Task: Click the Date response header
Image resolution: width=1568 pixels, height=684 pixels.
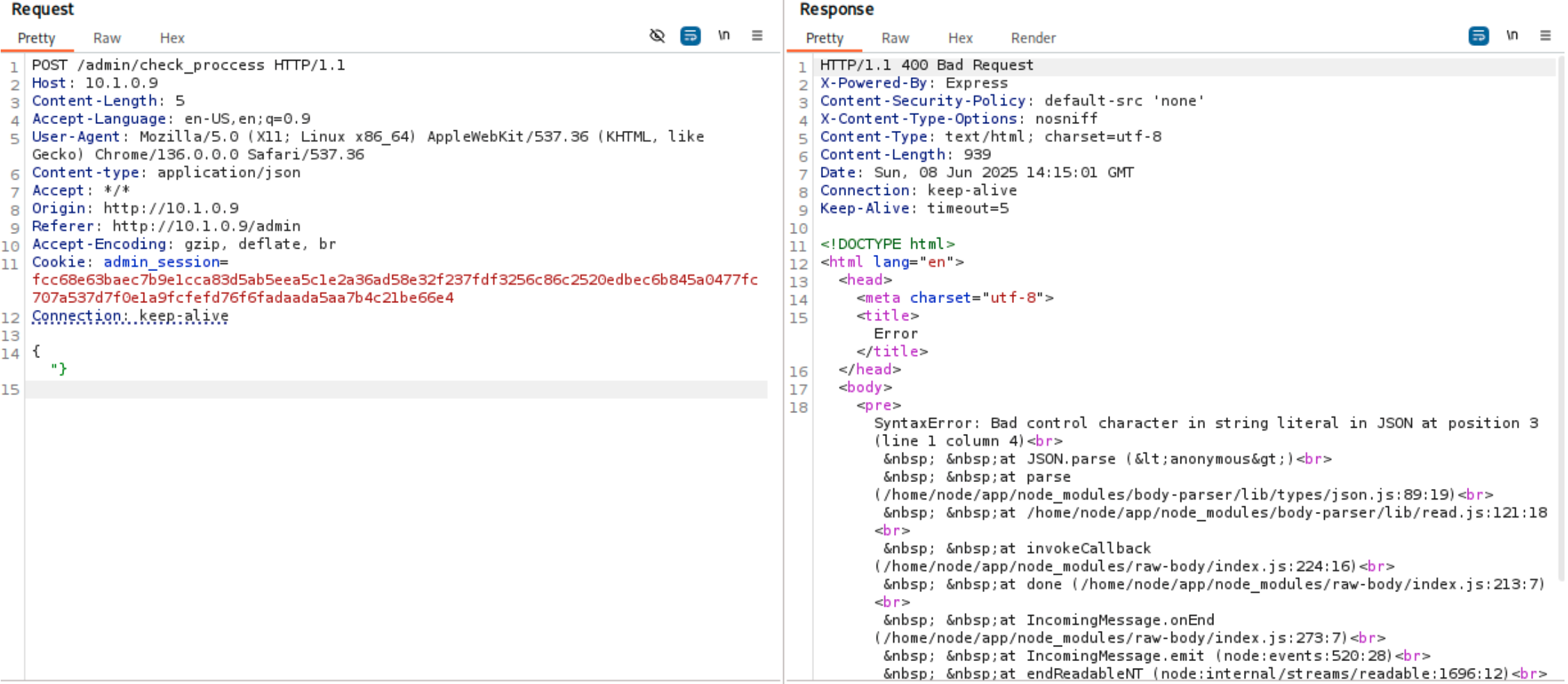Action: (x=977, y=172)
